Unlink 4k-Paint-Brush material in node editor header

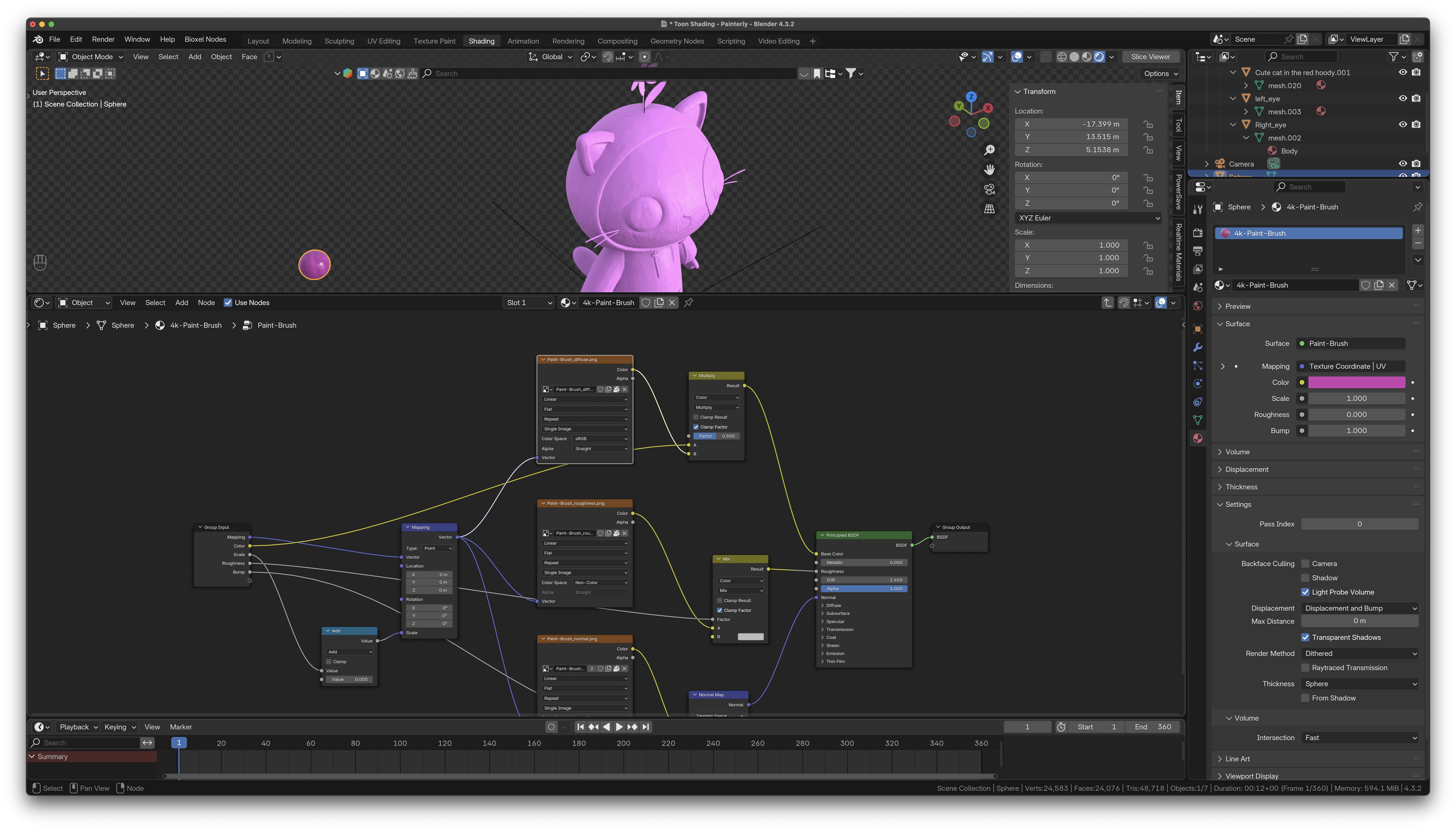click(672, 303)
